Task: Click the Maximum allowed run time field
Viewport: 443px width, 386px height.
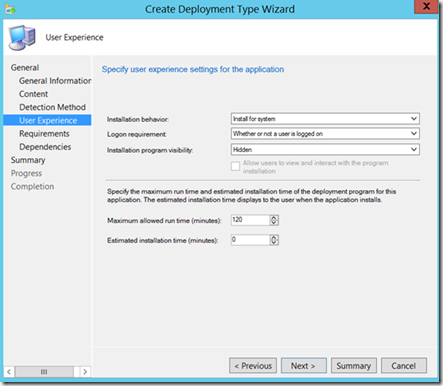Action: point(250,220)
